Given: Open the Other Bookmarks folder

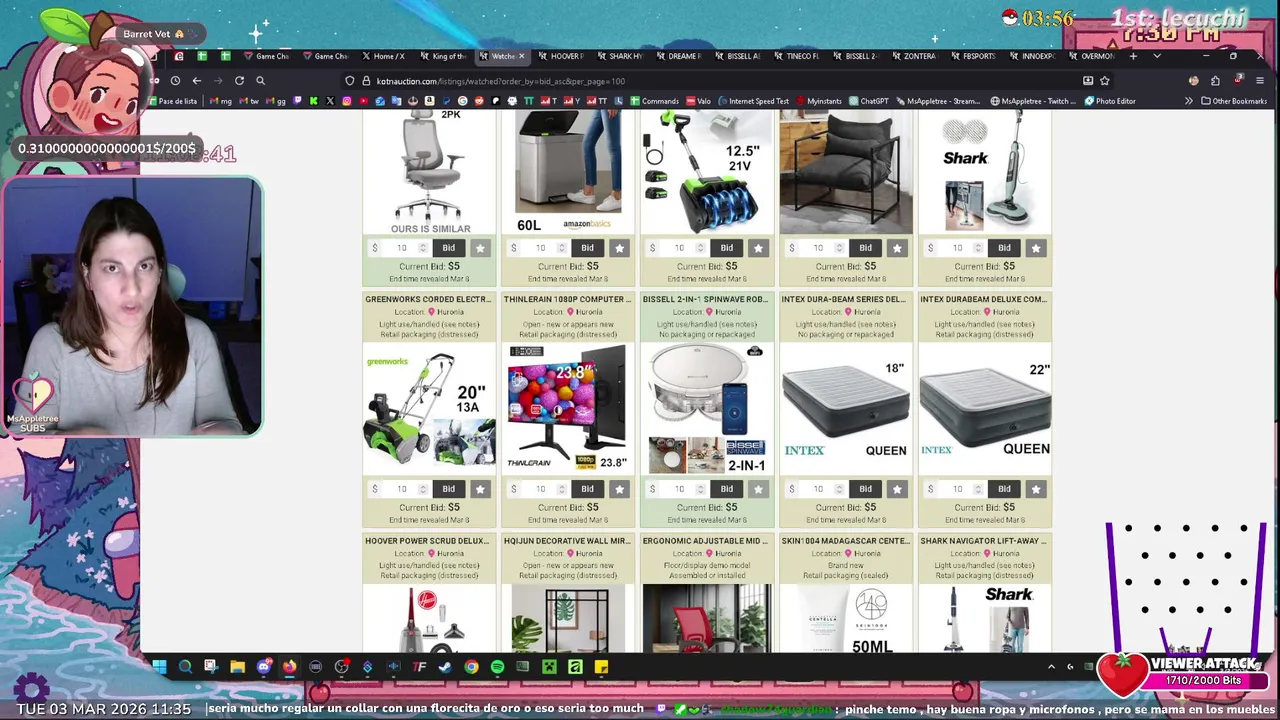Looking at the screenshot, I should 1234,101.
